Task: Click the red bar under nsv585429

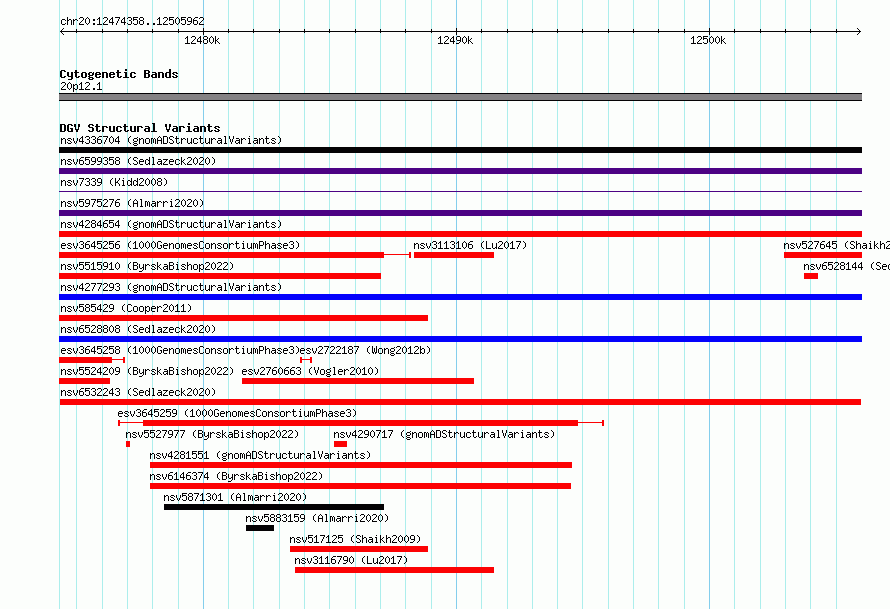Action: tap(244, 318)
